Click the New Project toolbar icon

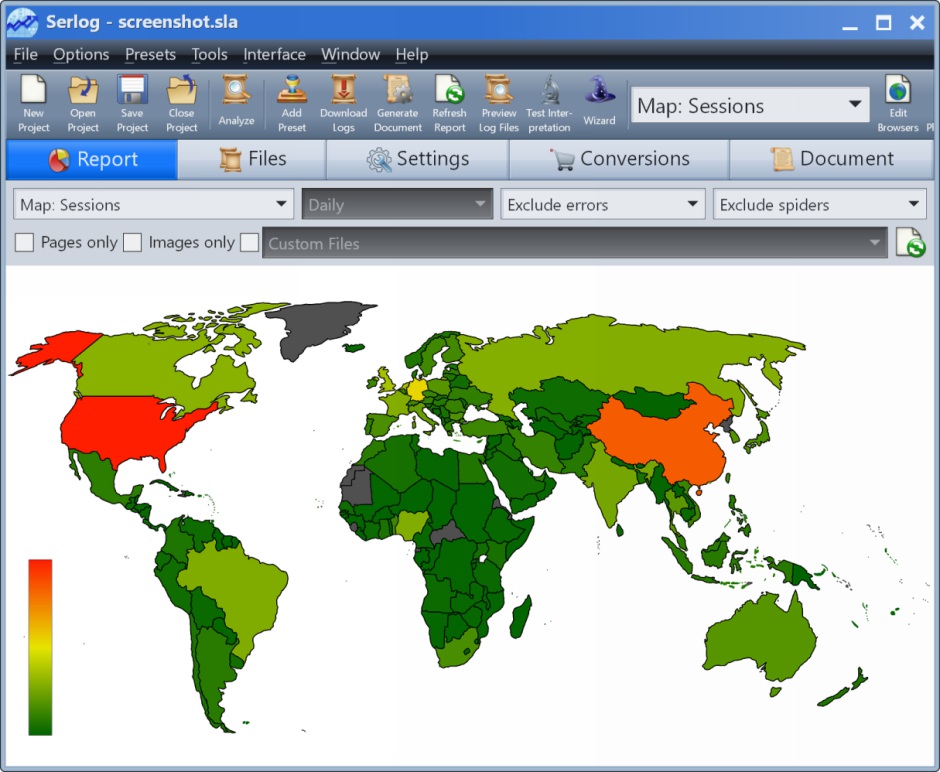[33, 94]
